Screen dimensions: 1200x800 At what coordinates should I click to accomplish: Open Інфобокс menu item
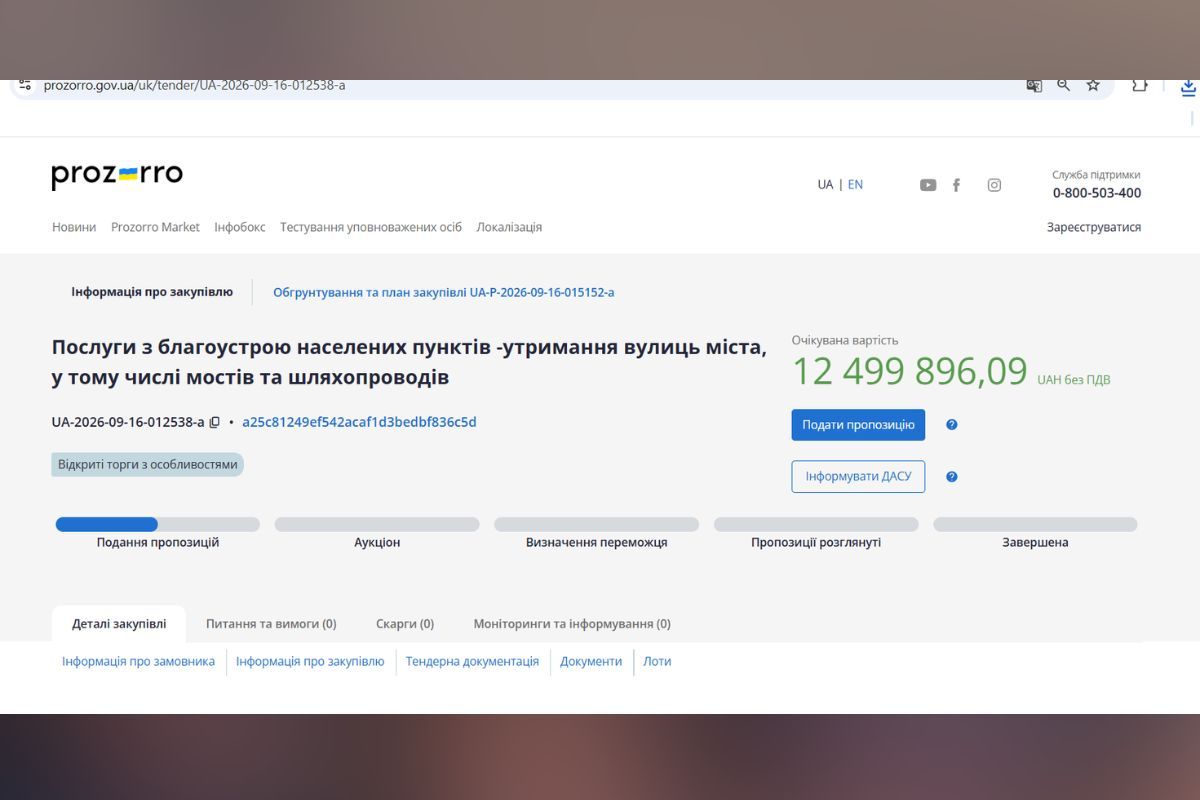240,227
